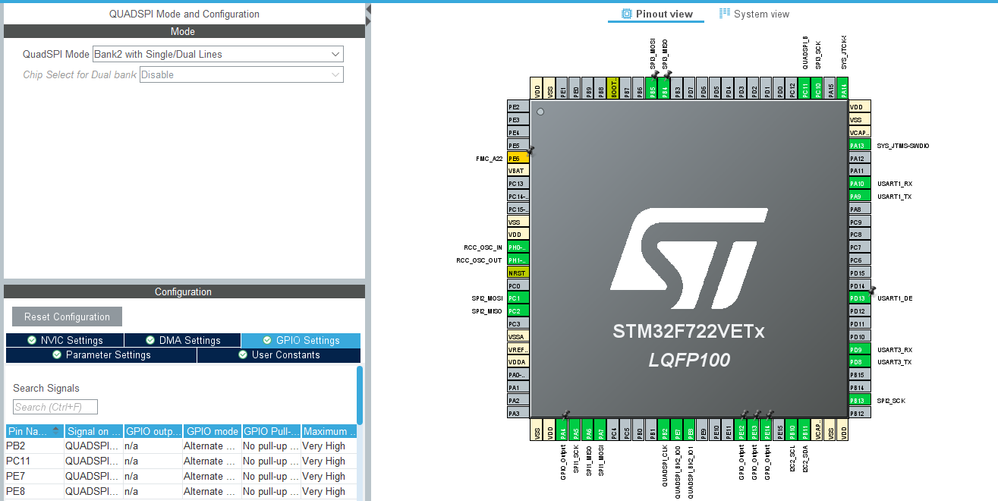Select the GPIO Settings tab

(x=301, y=340)
